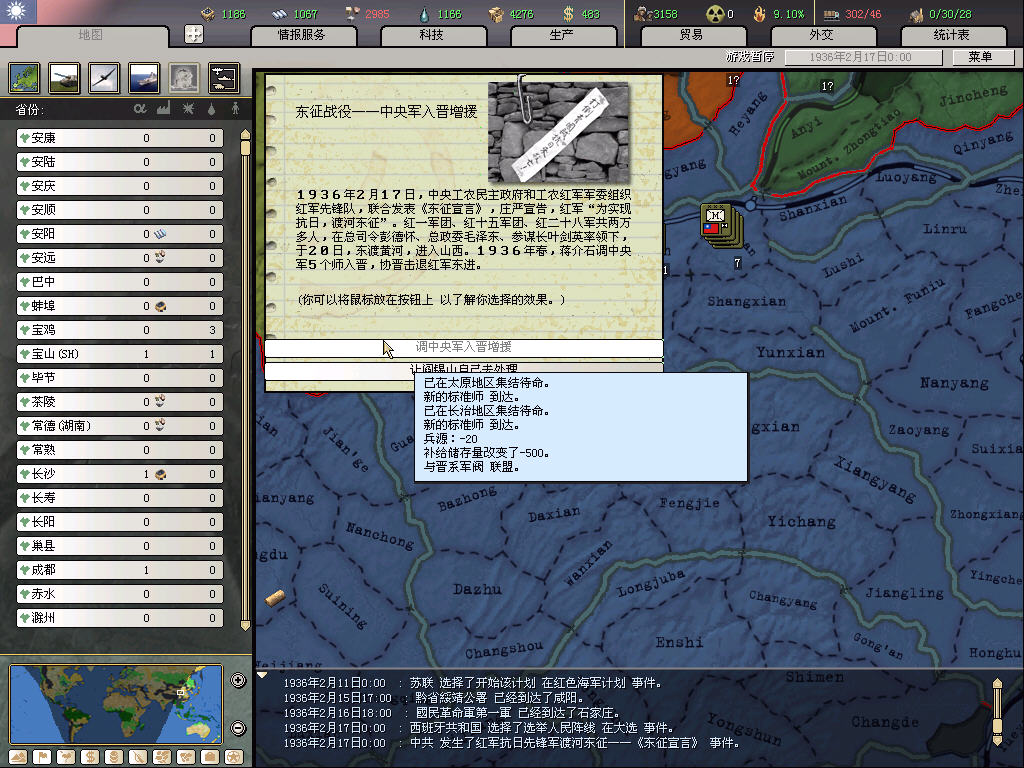This screenshot has width=1024, height=768.
Task: Toggle the economic dollar map mode
Action: pyautogui.click(x=88, y=756)
